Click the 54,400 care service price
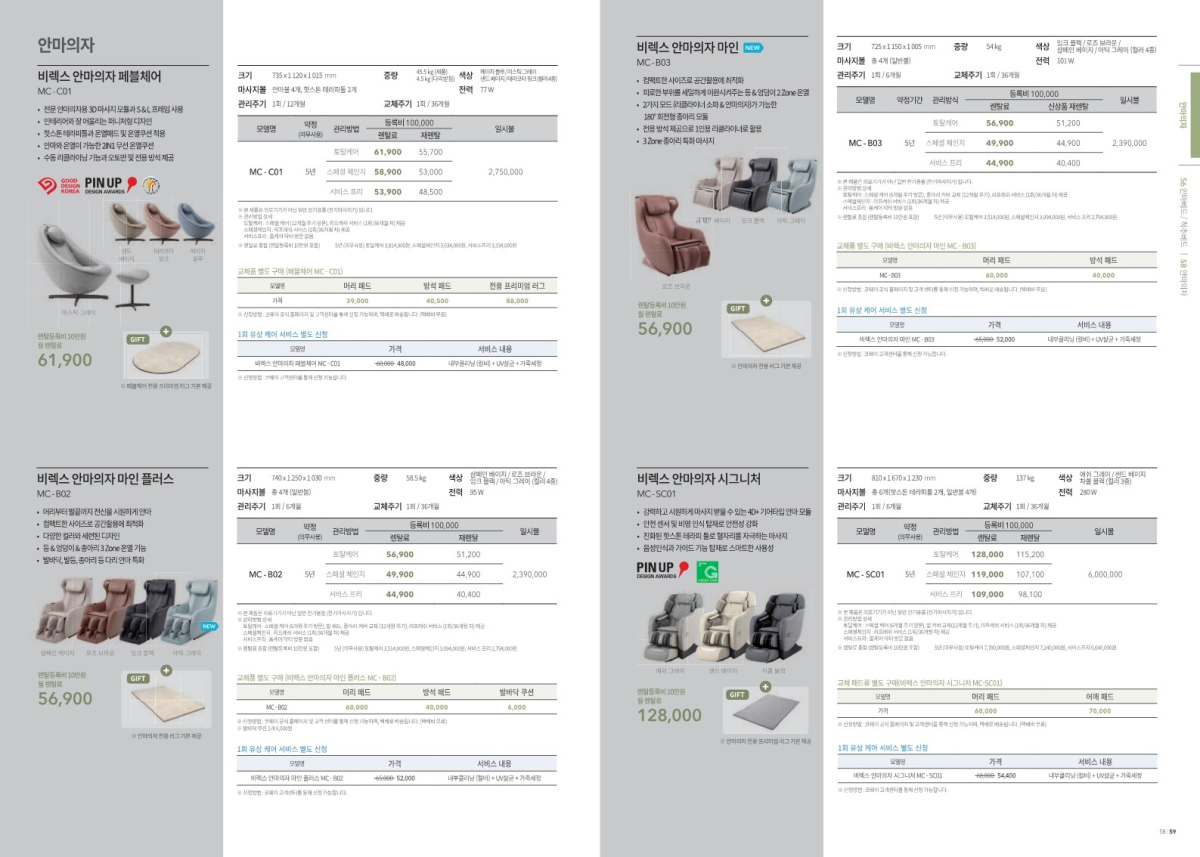The height and width of the screenshot is (857, 1200). point(1006,775)
